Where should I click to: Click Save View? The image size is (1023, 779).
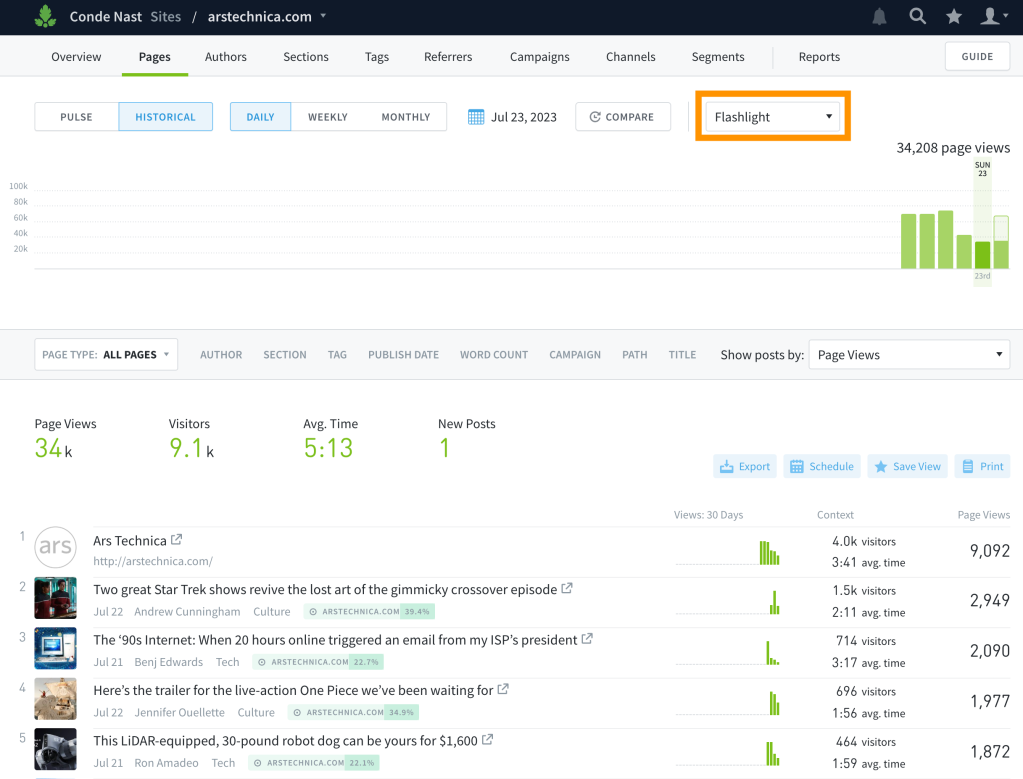[908, 466]
